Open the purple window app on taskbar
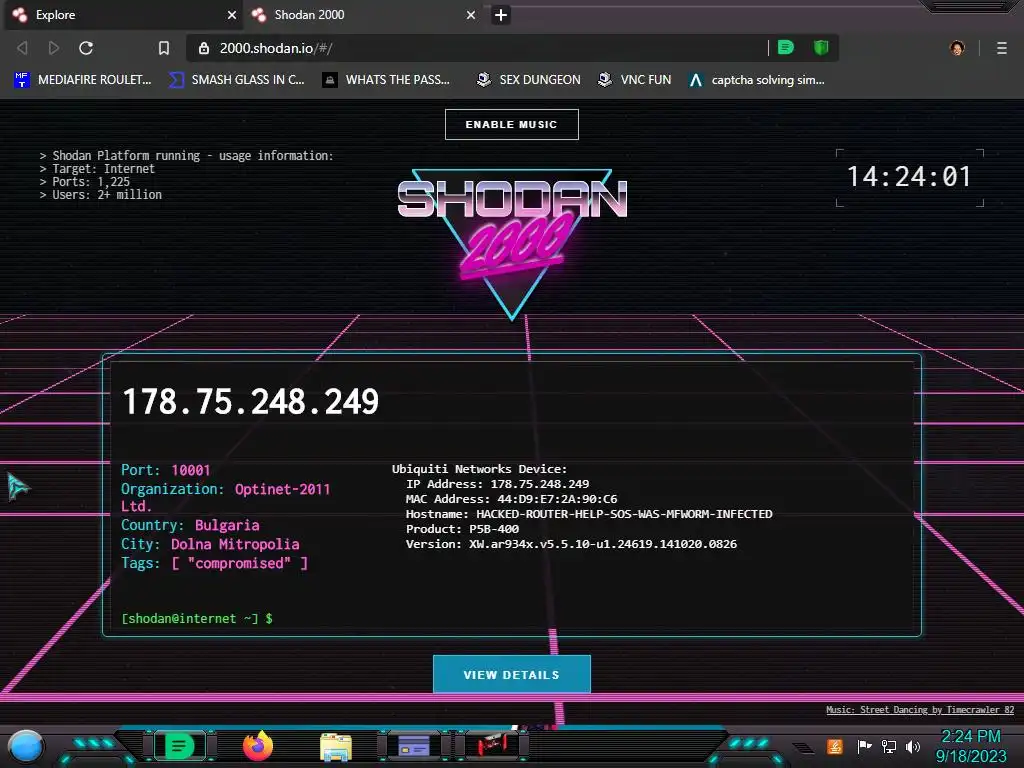This screenshot has height=768, width=1024. [414, 746]
